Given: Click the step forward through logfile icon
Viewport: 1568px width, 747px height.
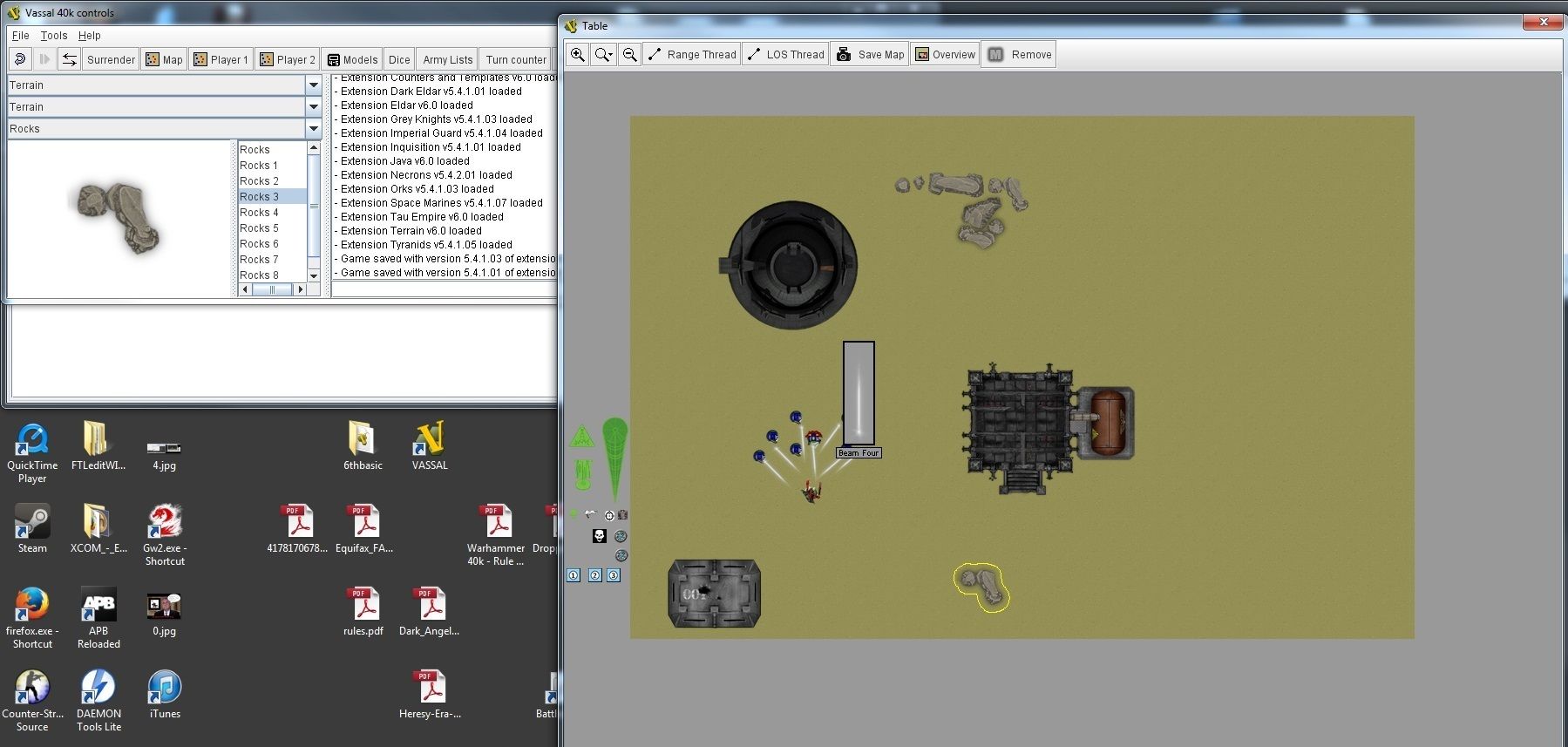Looking at the screenshot, I should pos(44,59).
